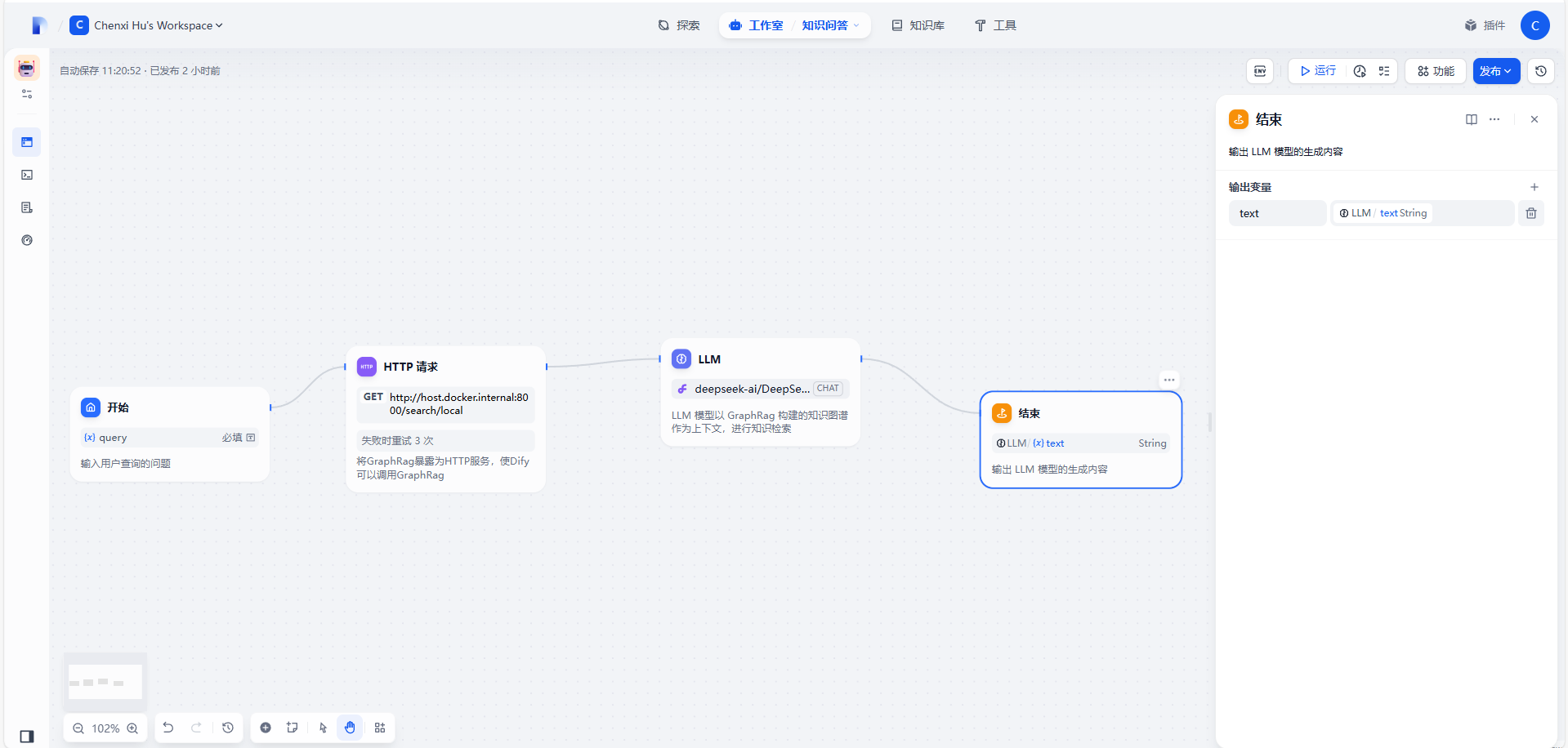Click the organize nodes icon in bottom toolbar
Viewport: 1568px width, 748px height.
379,728
